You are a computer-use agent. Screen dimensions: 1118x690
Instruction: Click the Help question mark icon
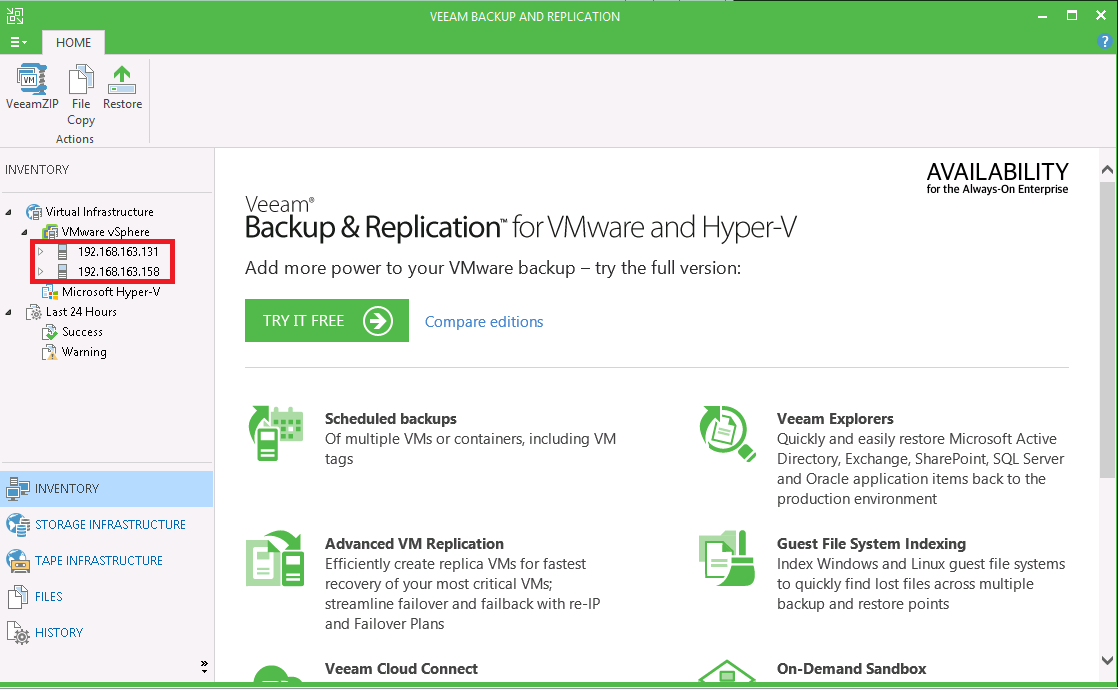(1104, 42)
